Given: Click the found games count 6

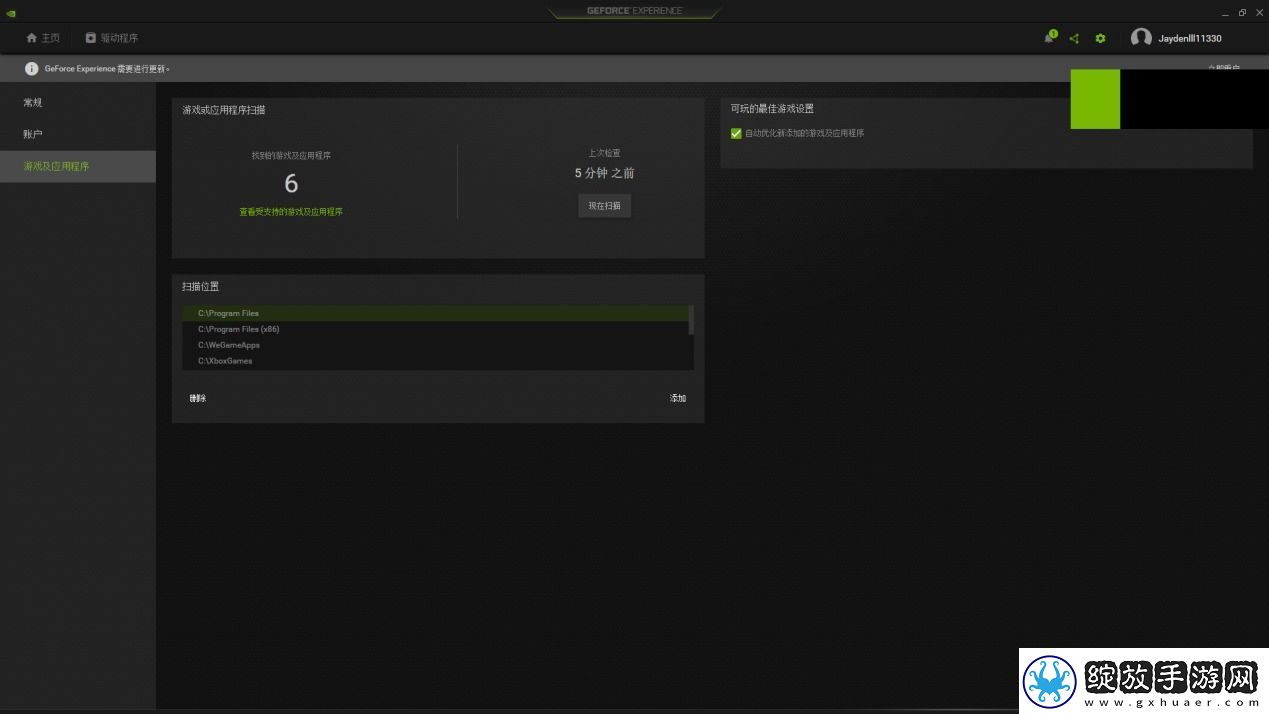Looking at the screenshot, I should (x=291, y=183).
